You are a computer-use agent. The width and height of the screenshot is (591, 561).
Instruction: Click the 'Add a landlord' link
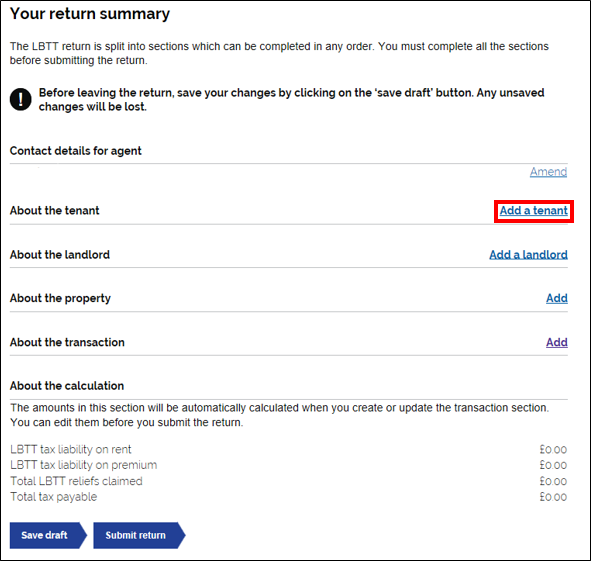point(528,255)
